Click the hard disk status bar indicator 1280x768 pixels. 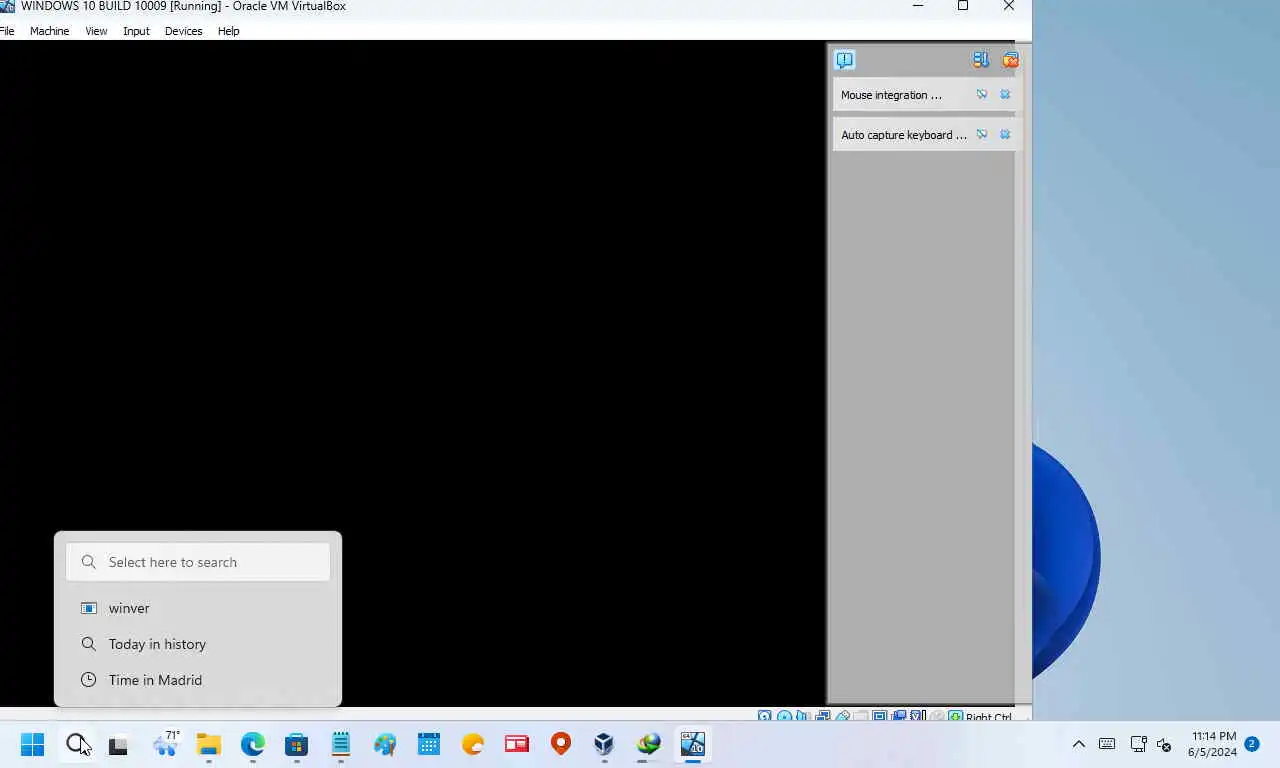[765, 716]
